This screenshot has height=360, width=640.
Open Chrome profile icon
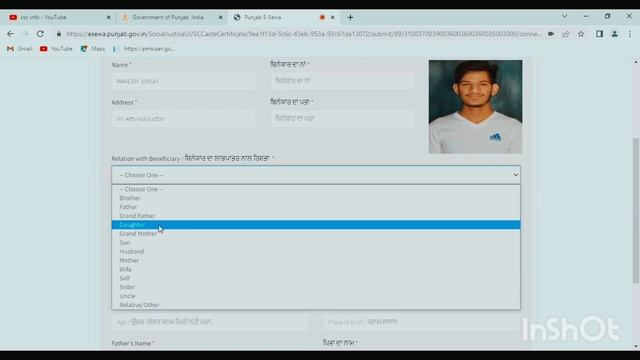pos(614,34)
